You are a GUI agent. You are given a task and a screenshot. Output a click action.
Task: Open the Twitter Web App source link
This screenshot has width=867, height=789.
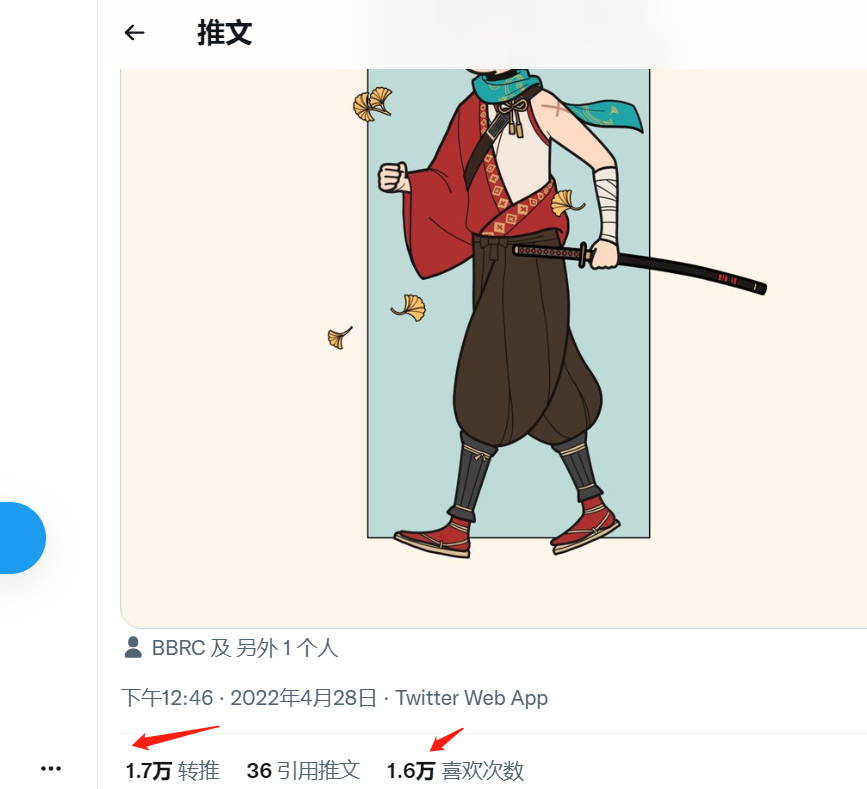[x=472, y=698]
